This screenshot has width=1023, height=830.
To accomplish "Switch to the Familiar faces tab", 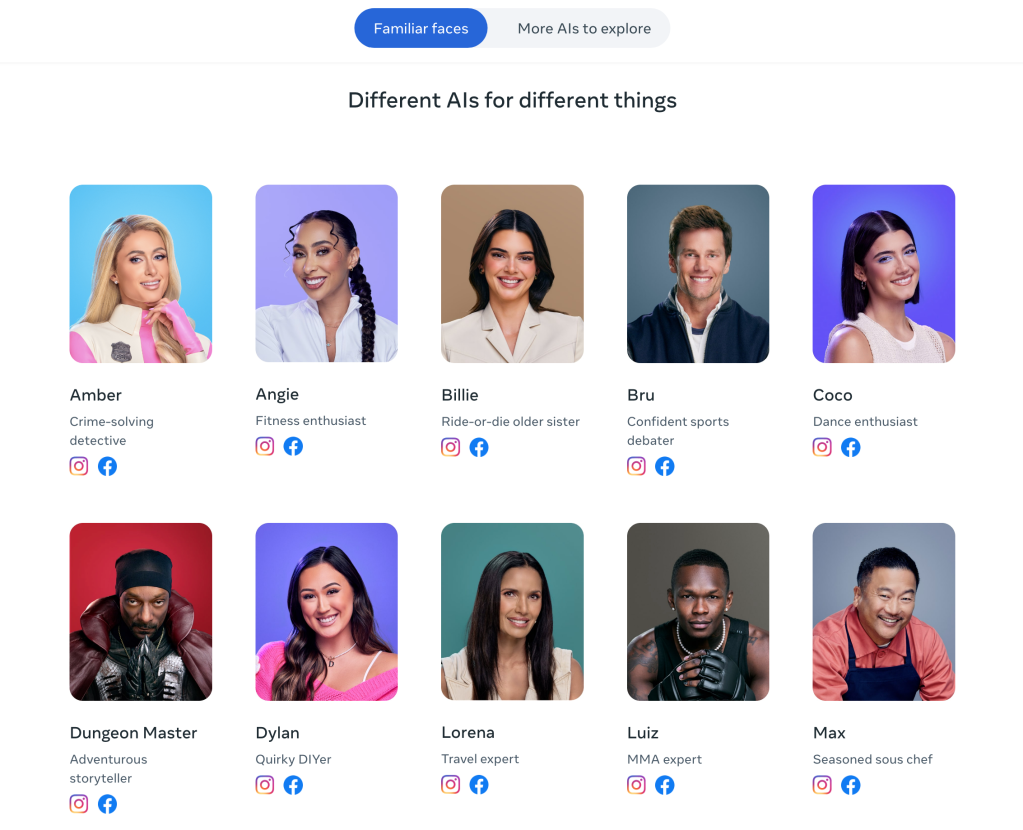I will tap(421, 28).
